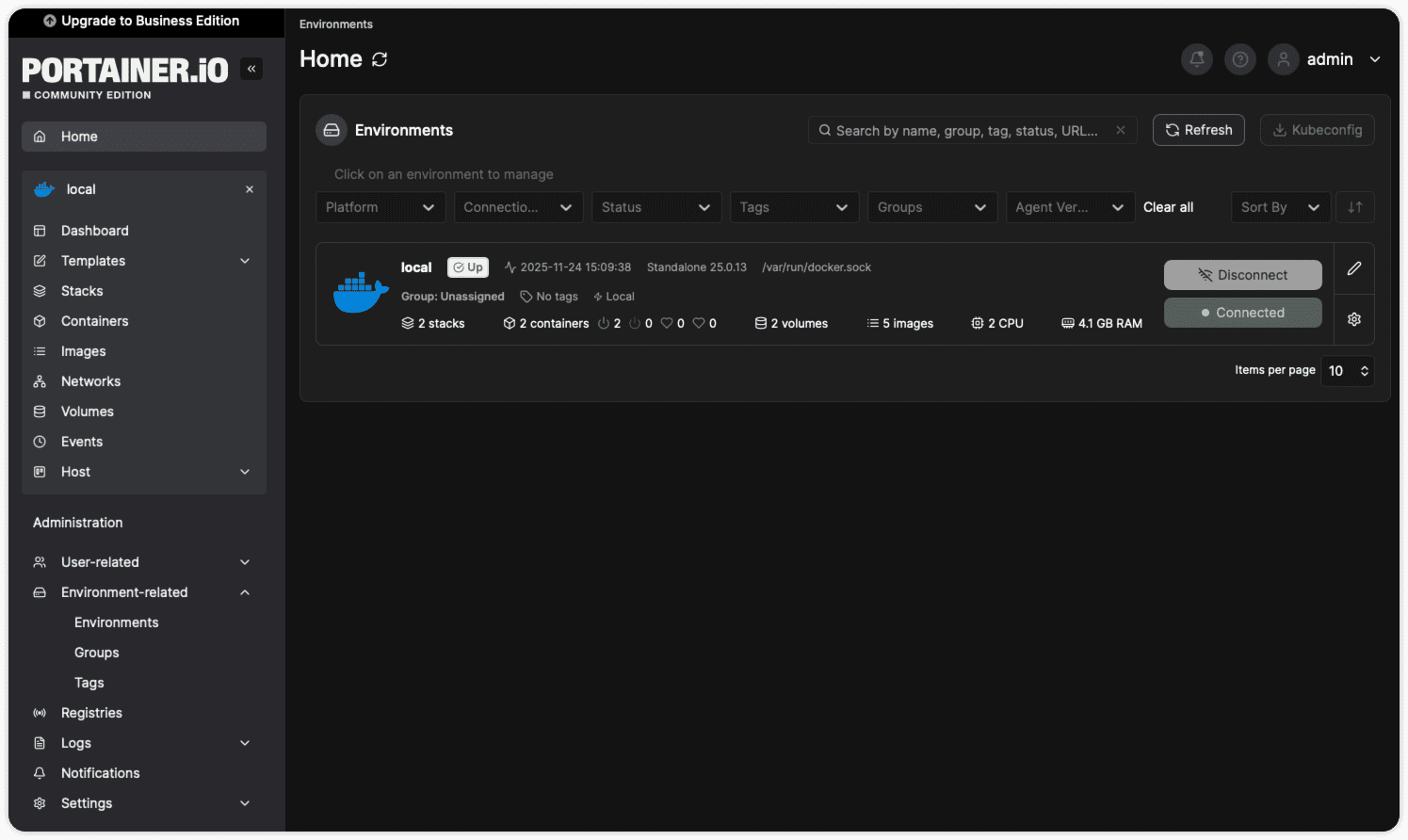Image resolution: width=1408 pixels, height=840 pixels.
Task: Click the pencil edit icon for local environment
Action: click(1353, 268)
